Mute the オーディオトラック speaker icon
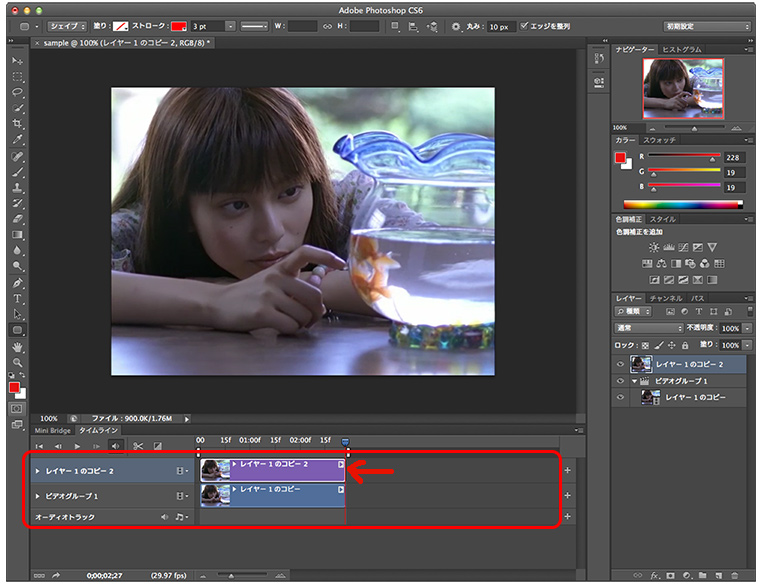Viewport: 762px width, 587px height. click(164, 517)
